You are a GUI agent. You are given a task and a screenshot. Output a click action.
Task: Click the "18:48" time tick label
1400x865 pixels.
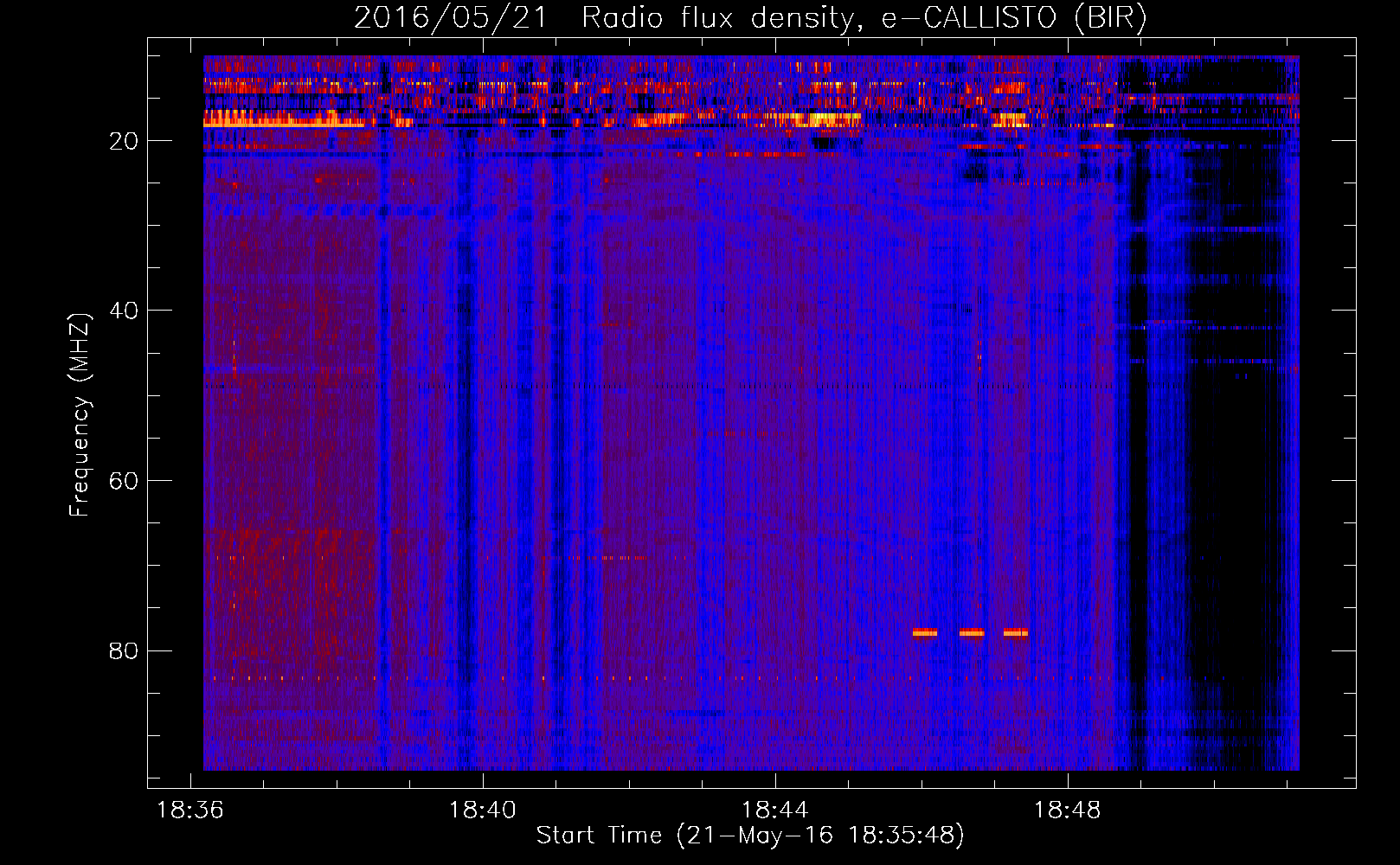coord(1067,811)
